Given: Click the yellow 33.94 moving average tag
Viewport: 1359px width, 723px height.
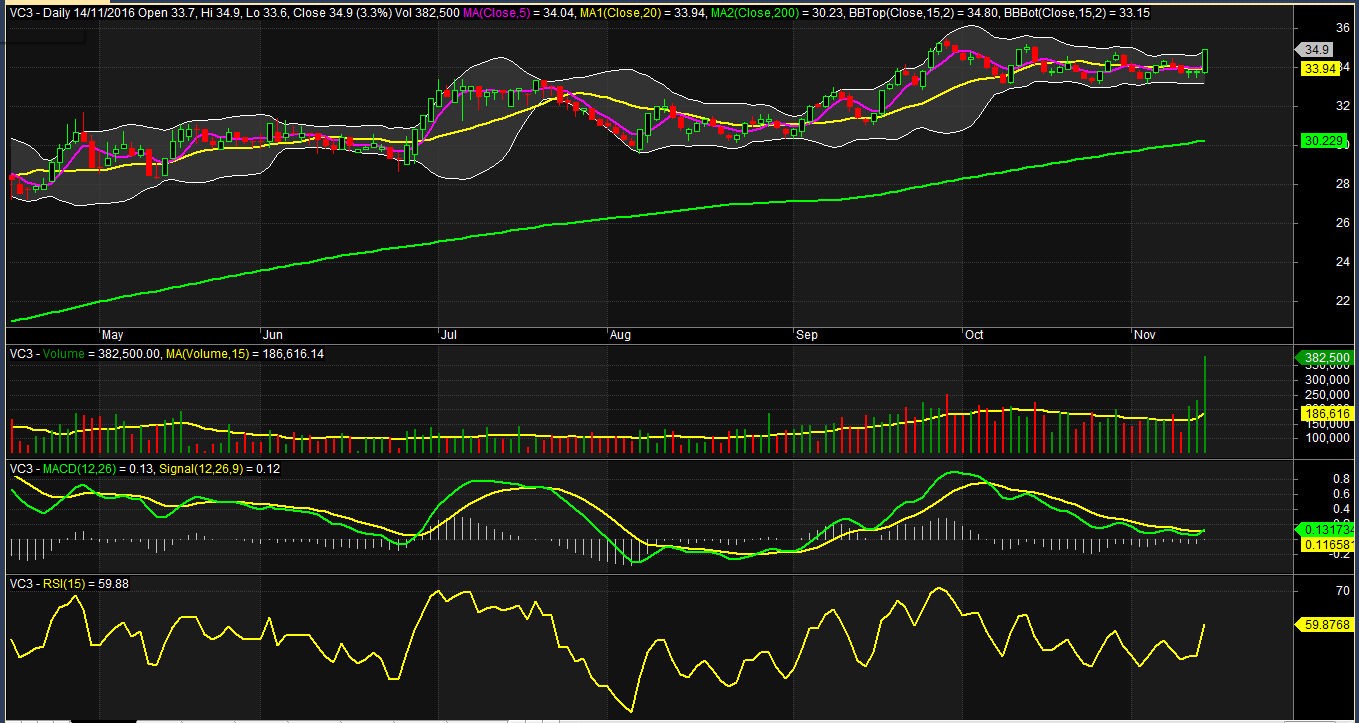Looking at the screenshot, I should pyautogui.click(x=1320, y=69).
